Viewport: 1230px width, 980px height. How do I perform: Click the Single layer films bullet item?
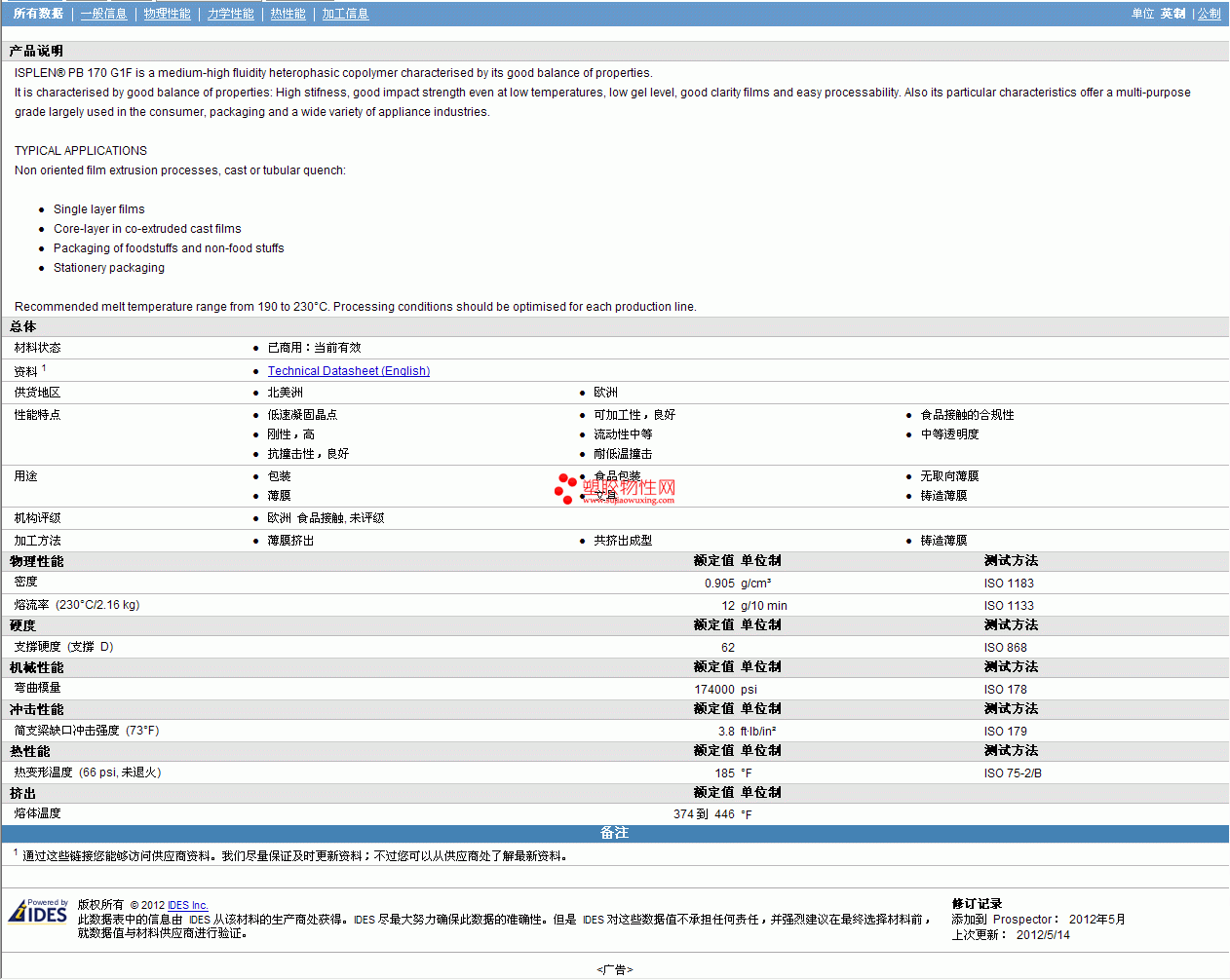click(x=99, y=209)
